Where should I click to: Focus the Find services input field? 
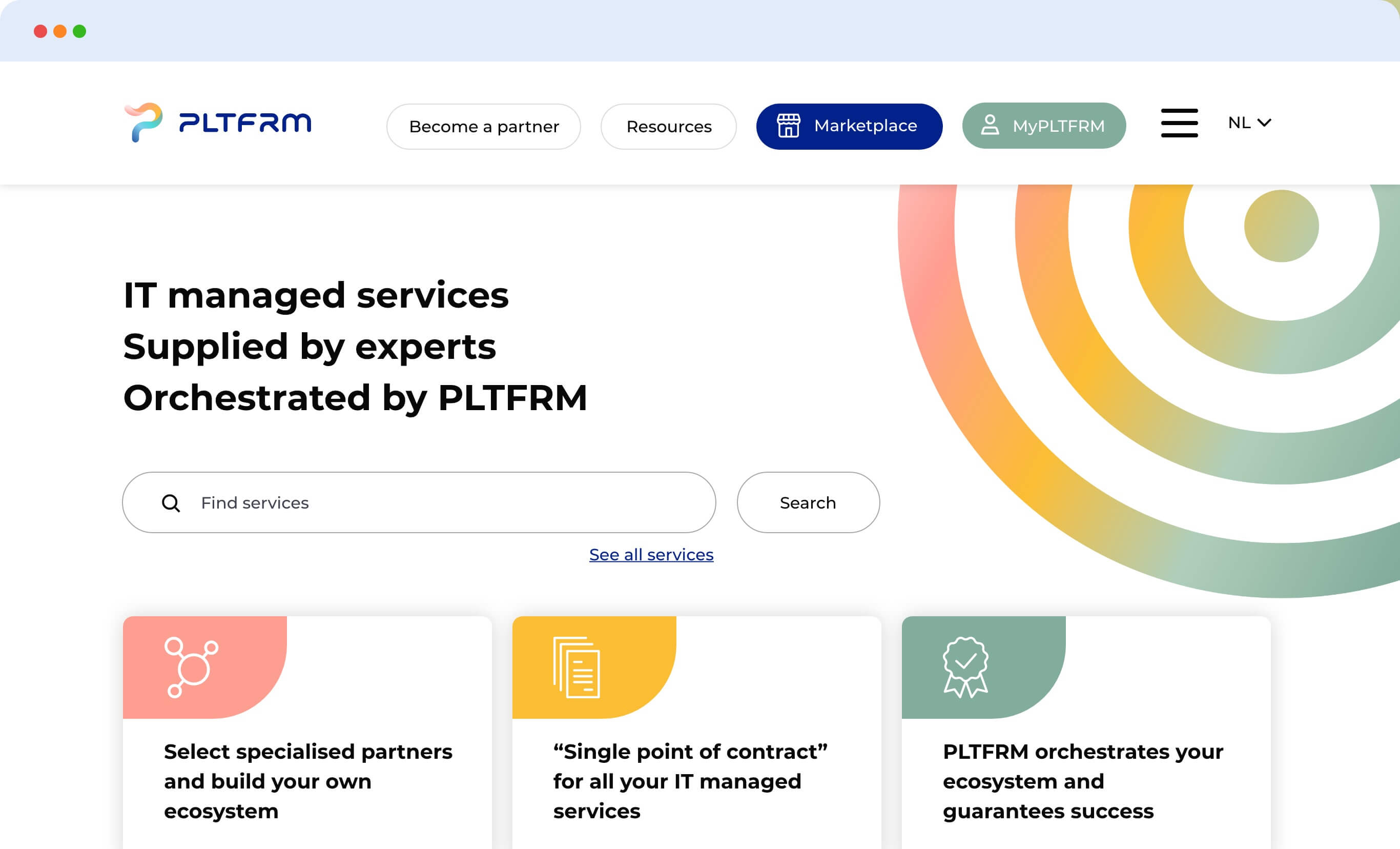coord(419,502)
